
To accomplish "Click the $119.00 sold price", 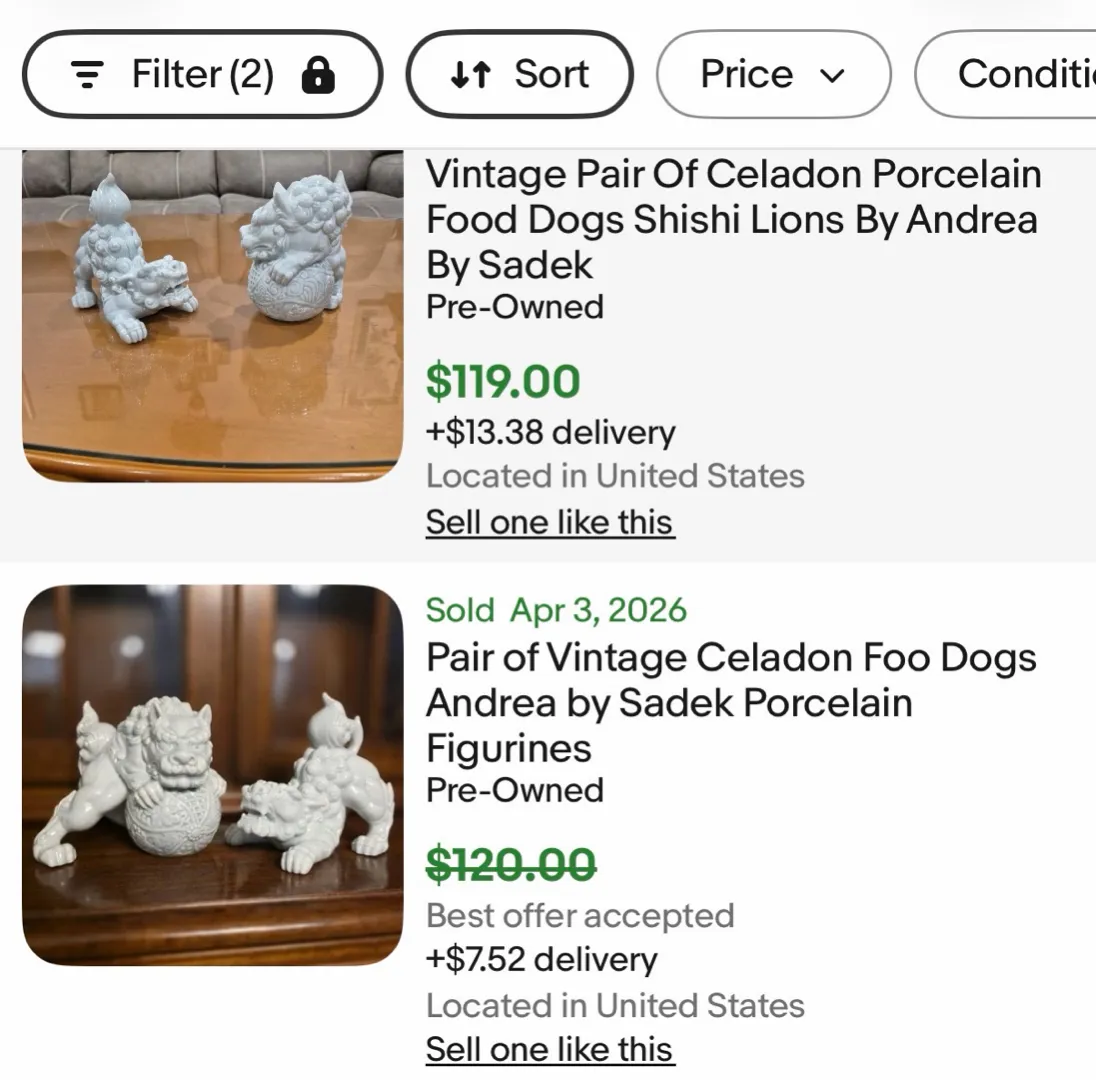I will pyautogui.click(x=503, y=381).
